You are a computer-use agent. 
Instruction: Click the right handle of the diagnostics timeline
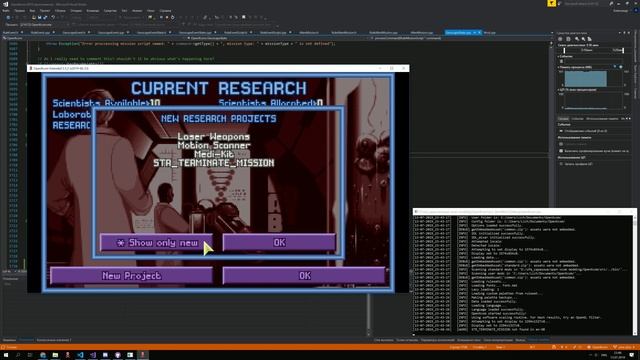click(623, 50)
